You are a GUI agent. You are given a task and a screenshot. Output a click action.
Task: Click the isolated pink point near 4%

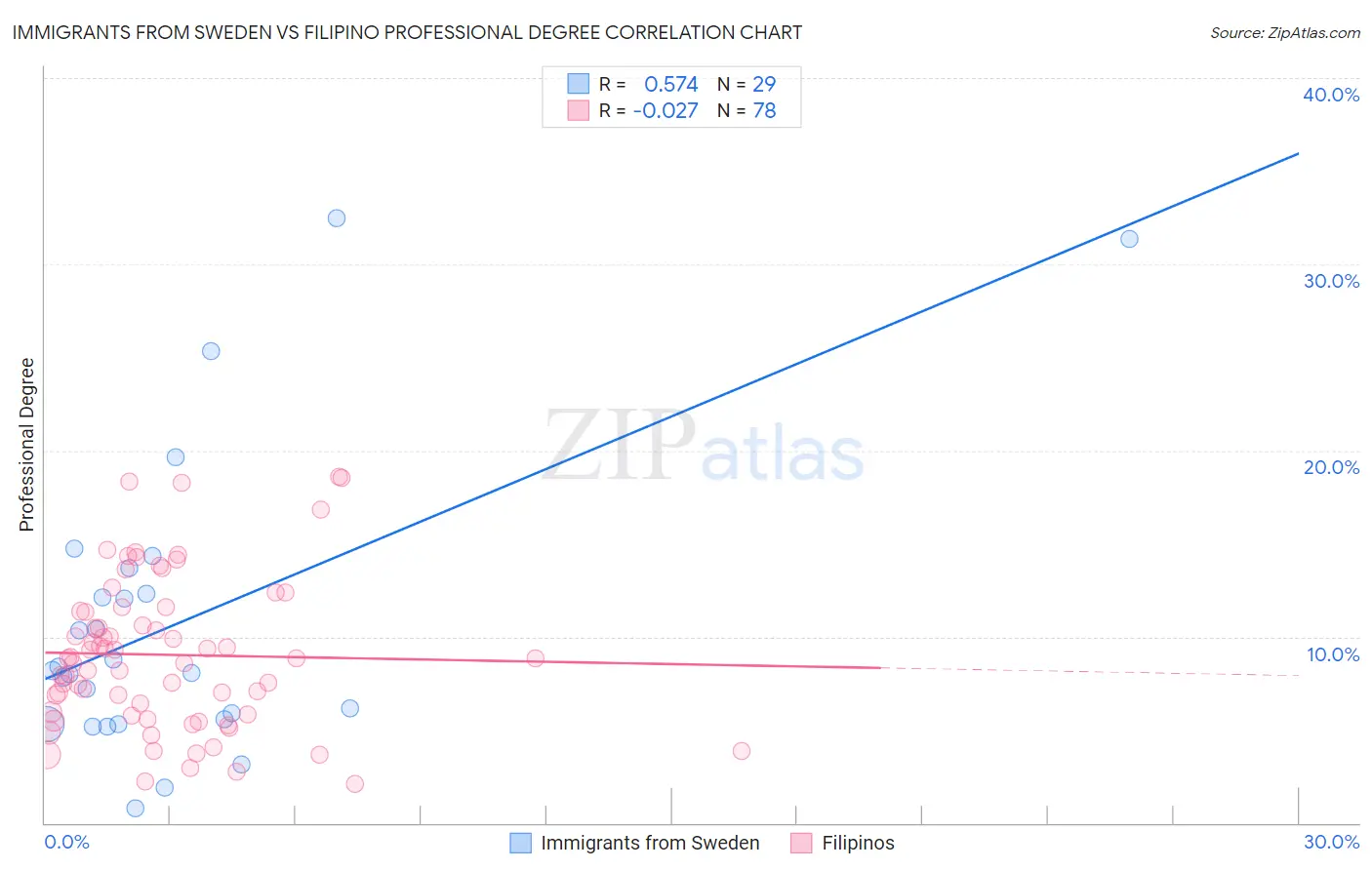742,751
